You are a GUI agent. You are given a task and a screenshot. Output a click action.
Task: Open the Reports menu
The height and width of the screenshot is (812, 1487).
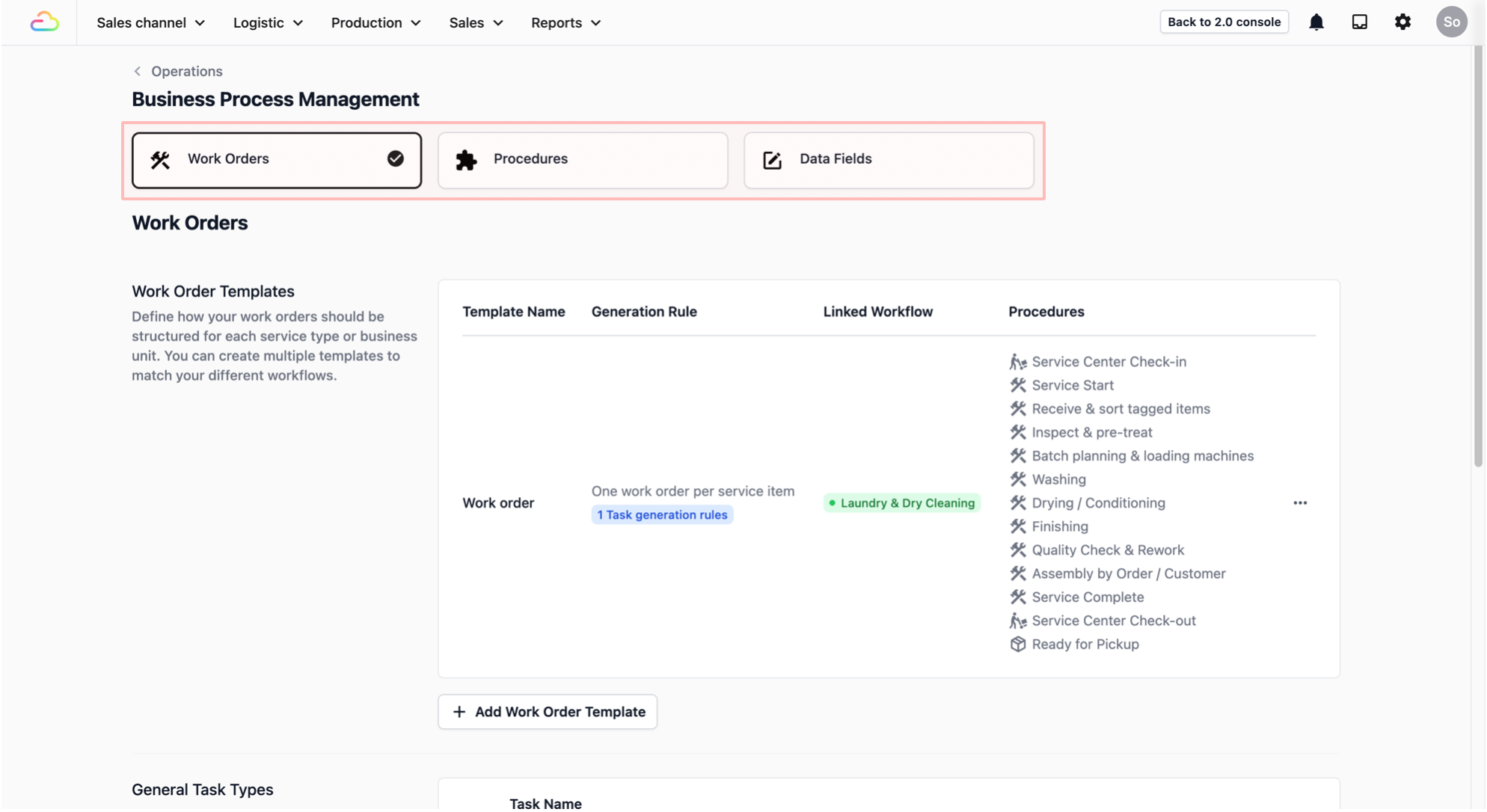click(565, 22)
